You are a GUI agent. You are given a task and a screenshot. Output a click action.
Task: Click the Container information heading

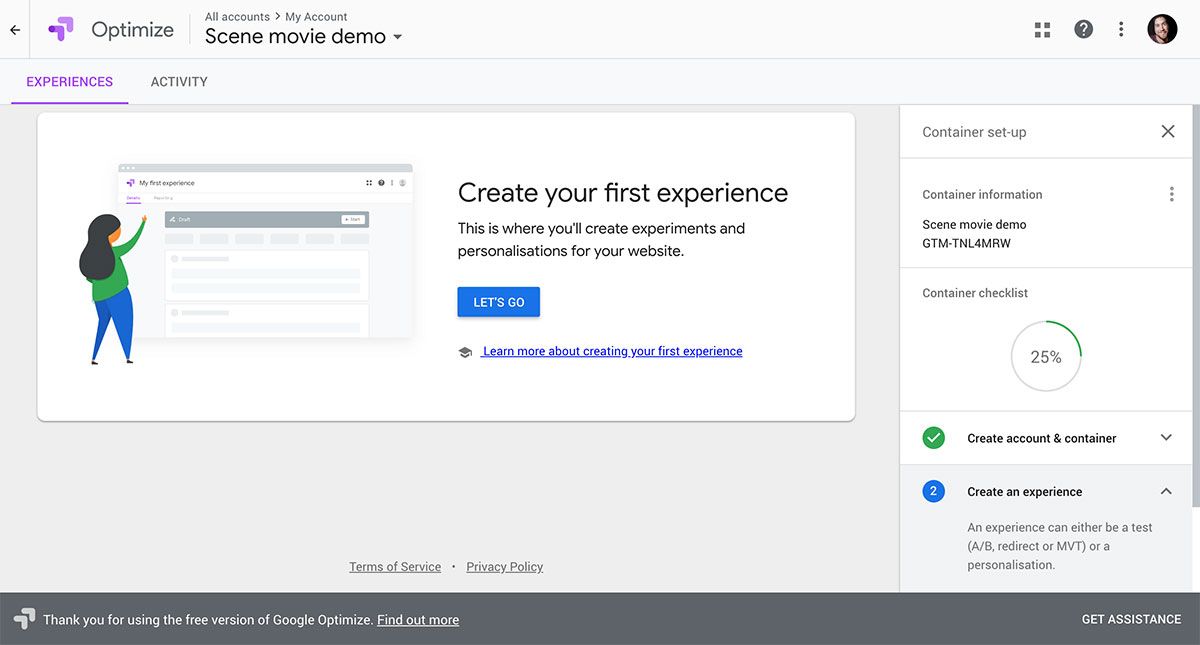[x=982, y=195]
